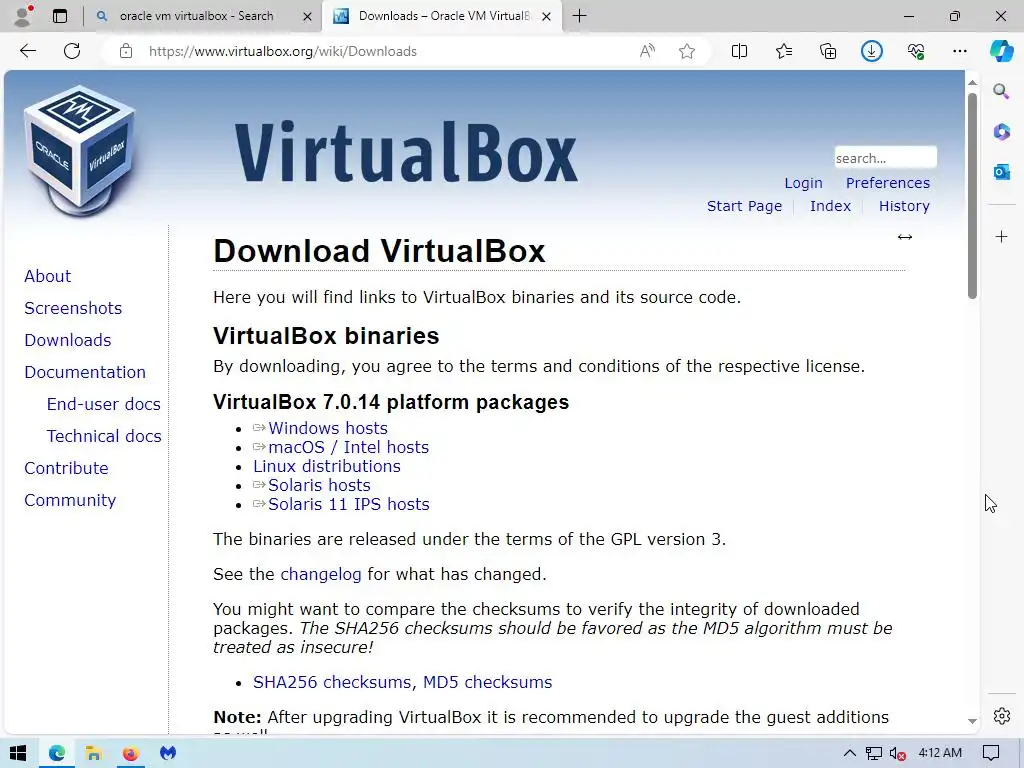Add an app to the sidebar
The image size is (1024, 768).
coord(1001,236)
